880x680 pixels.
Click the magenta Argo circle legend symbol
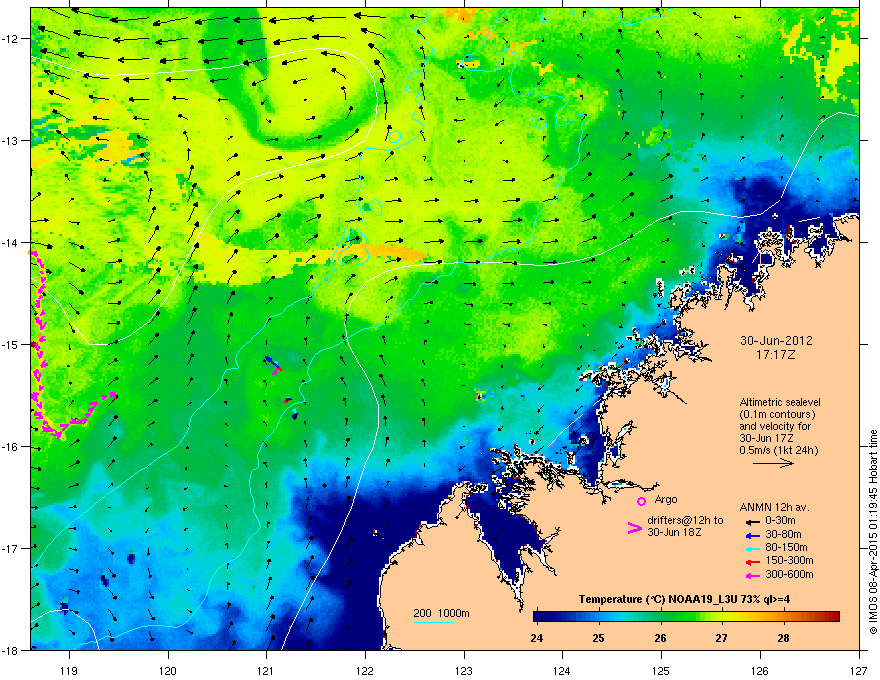point(641,501)
